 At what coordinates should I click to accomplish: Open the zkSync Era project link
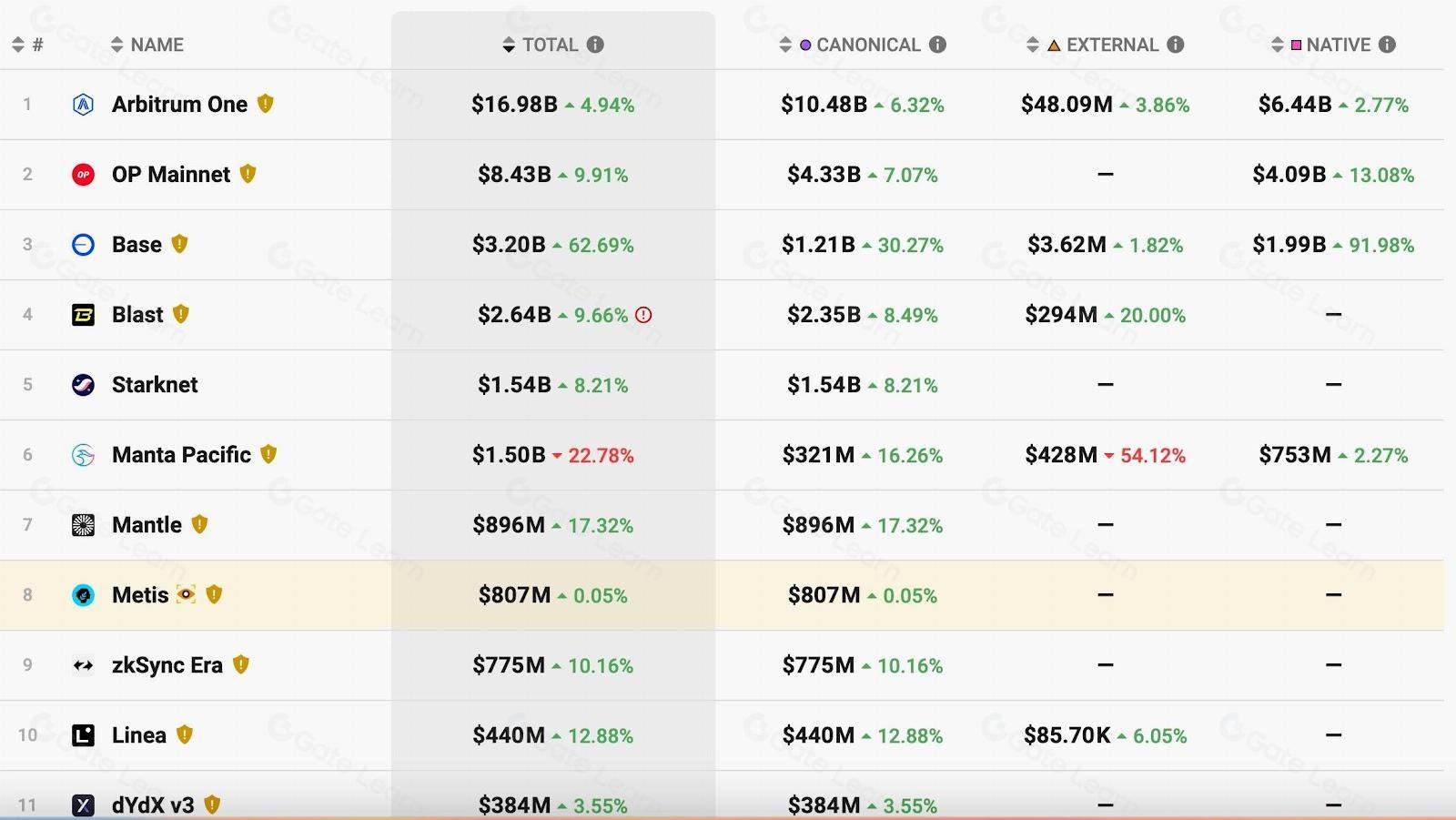point(167,665)
